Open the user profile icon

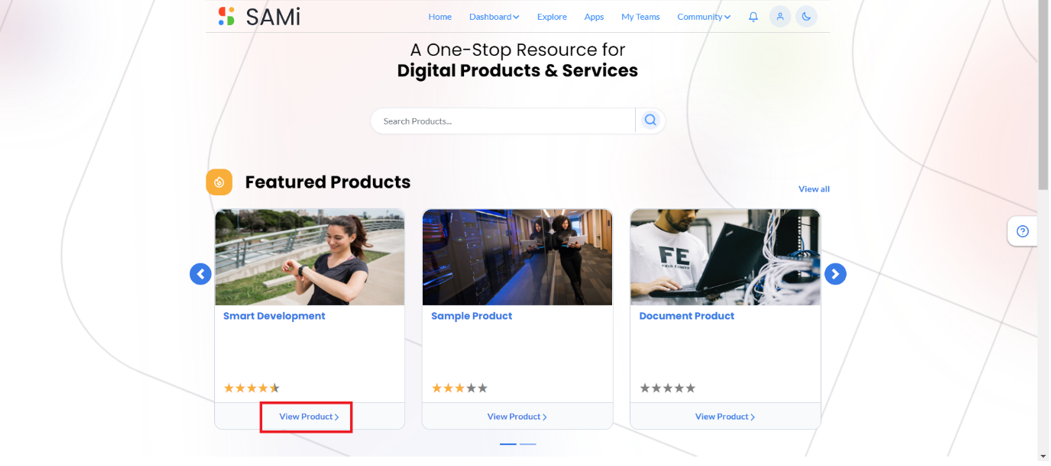780,17
